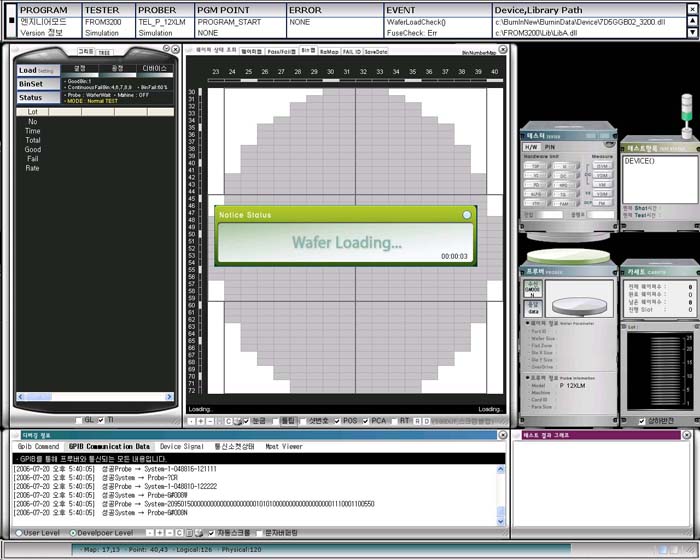Toggle the 상하반전 checkbox under cassette panel
This screenshot has height=560, width=700.
click(642, 421)
